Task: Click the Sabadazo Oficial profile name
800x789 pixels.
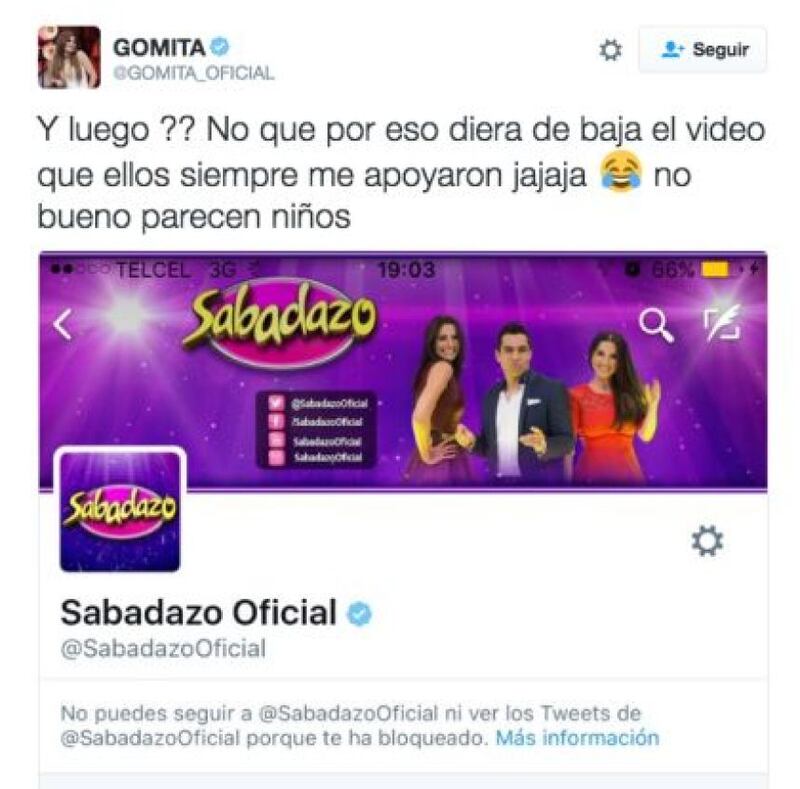Action: pyautogui.click(x=198, y=612)
